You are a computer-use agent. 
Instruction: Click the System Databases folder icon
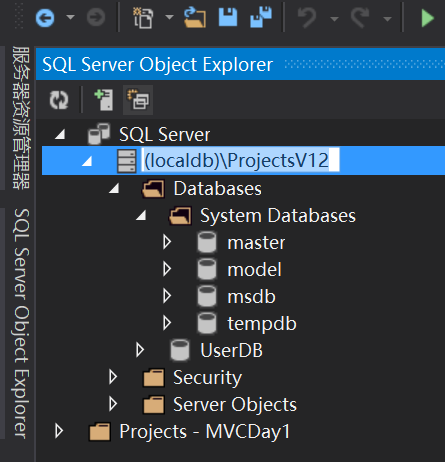pyautogui.click(x=180, y=216)
